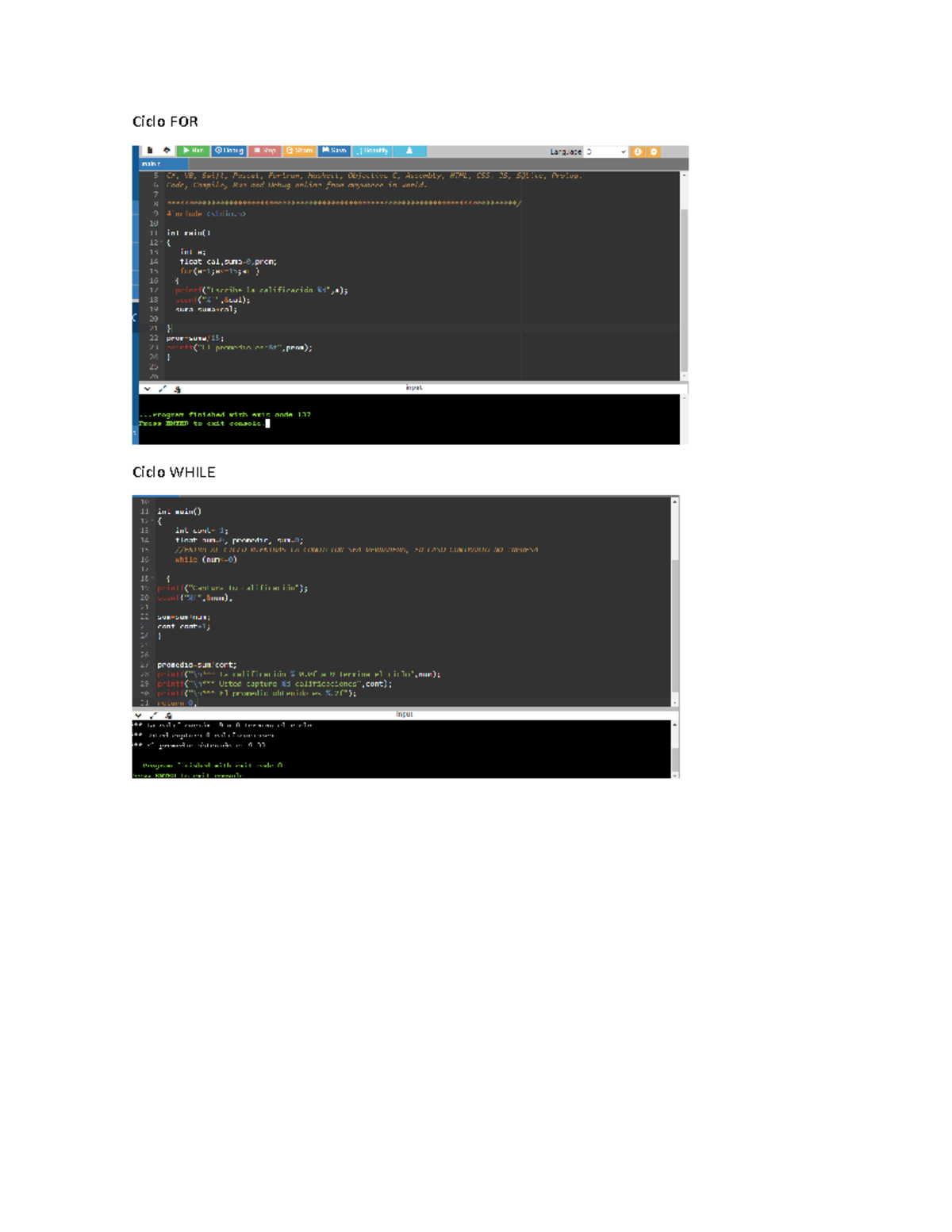Run the program with the Run button

pyautogui.click(x=193, y=150)
